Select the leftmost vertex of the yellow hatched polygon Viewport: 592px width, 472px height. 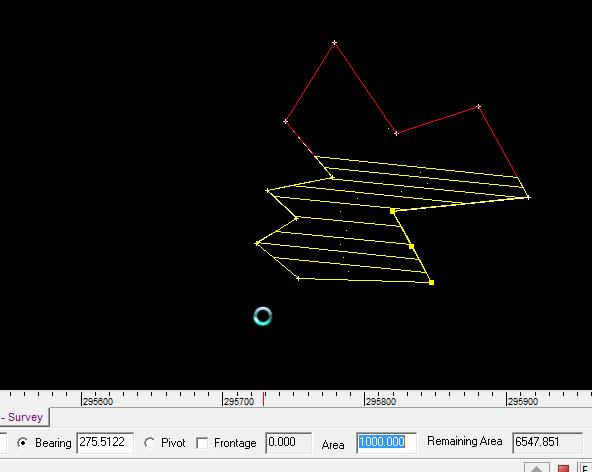[257, 244]
